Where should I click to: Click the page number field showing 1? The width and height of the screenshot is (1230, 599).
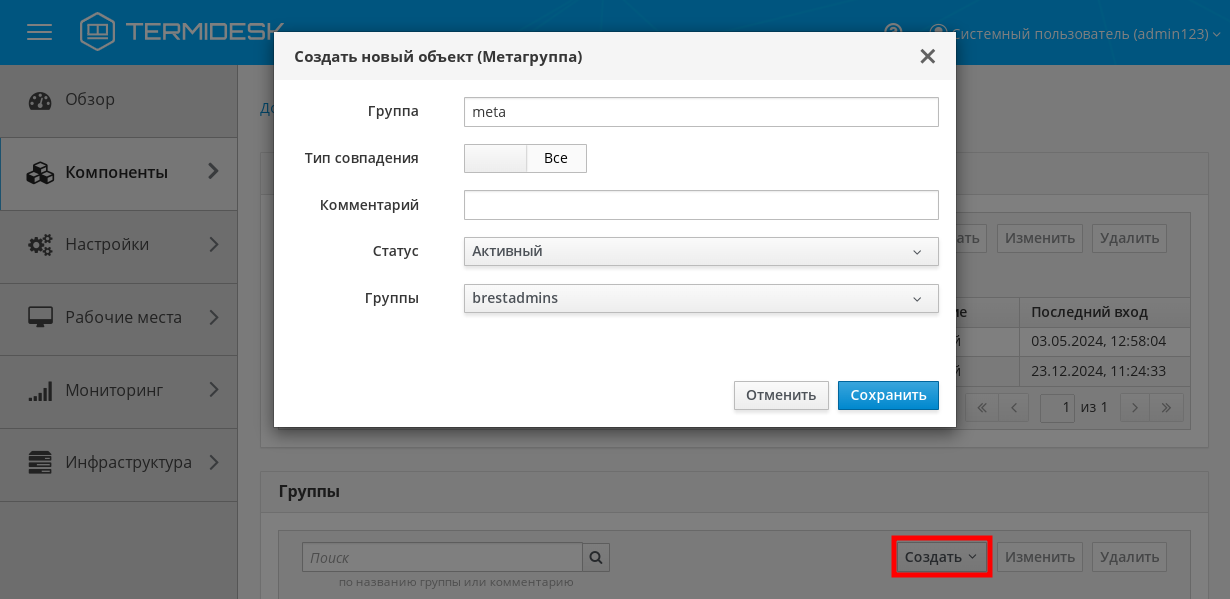[x=1058, y=407]
